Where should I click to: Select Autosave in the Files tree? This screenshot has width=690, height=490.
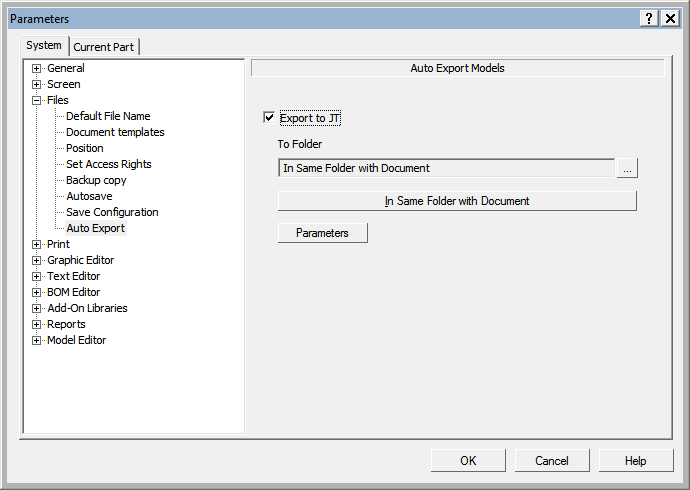pyautogui.click(x=88, y=196)
